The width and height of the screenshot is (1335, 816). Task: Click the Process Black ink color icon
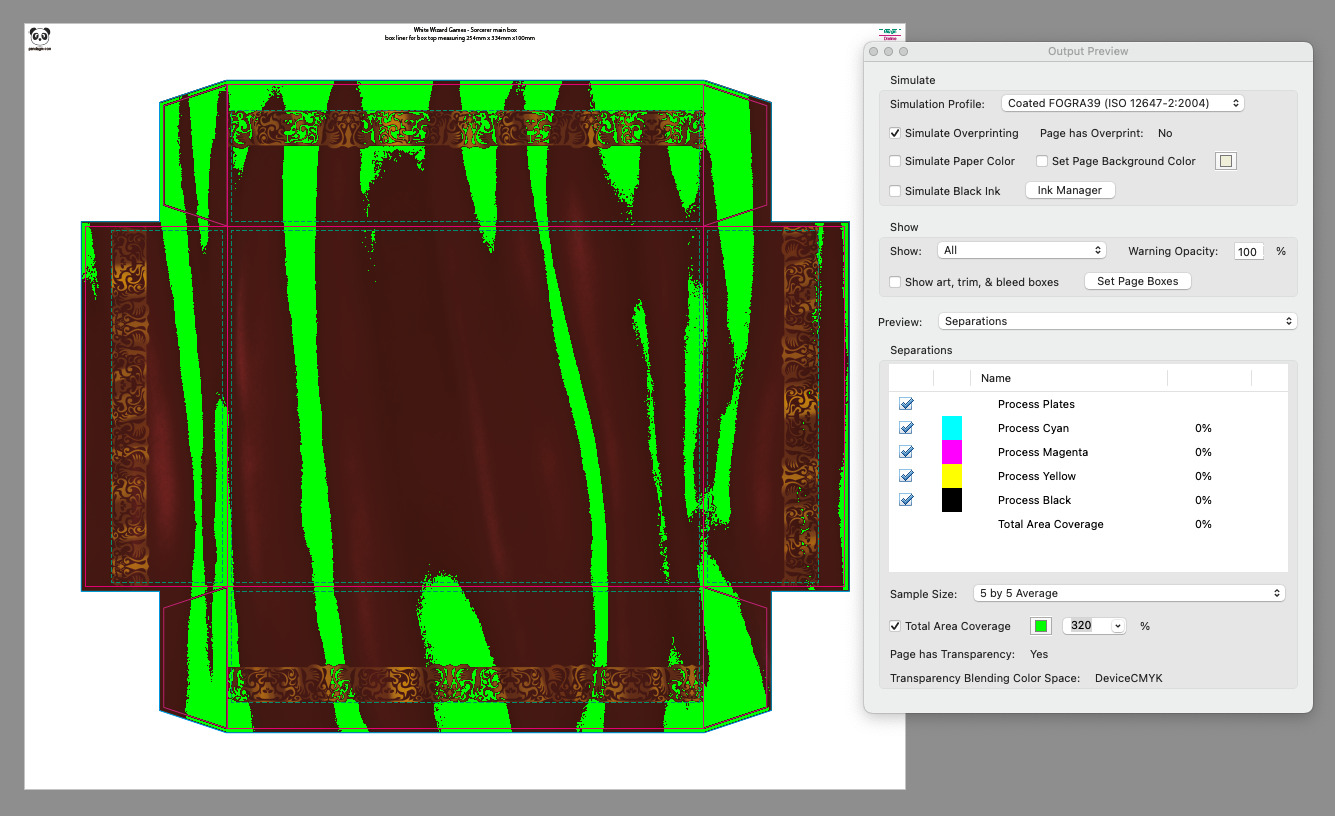pyautogui.click(x=951, y=500)
